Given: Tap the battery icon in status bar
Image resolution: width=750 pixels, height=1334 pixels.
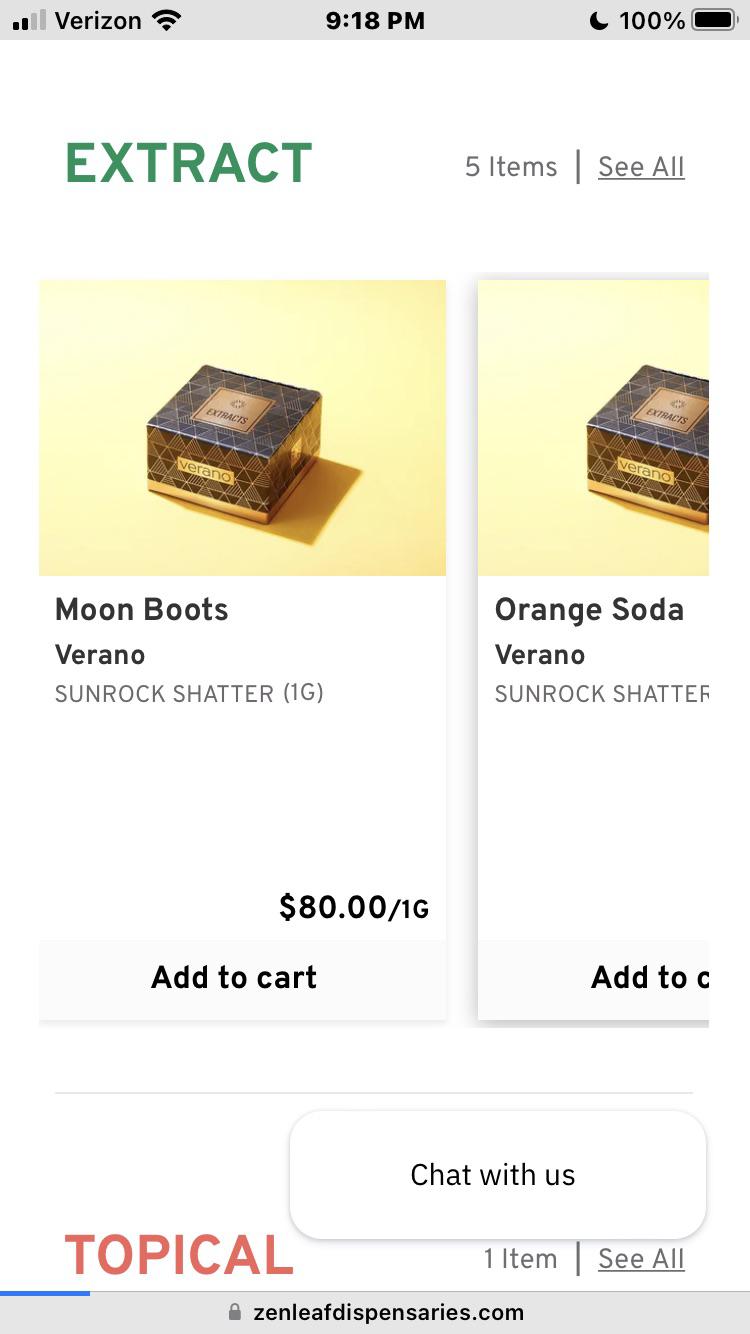Looking at the screenshot, I should [x=715, y=20].
